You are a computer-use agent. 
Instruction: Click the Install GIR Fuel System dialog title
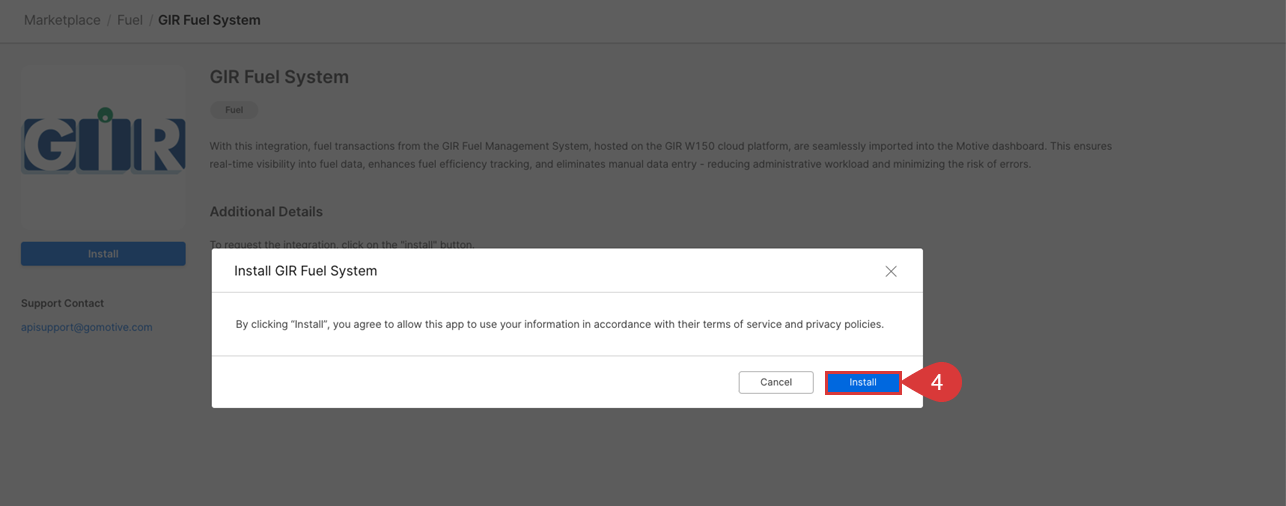305,271
